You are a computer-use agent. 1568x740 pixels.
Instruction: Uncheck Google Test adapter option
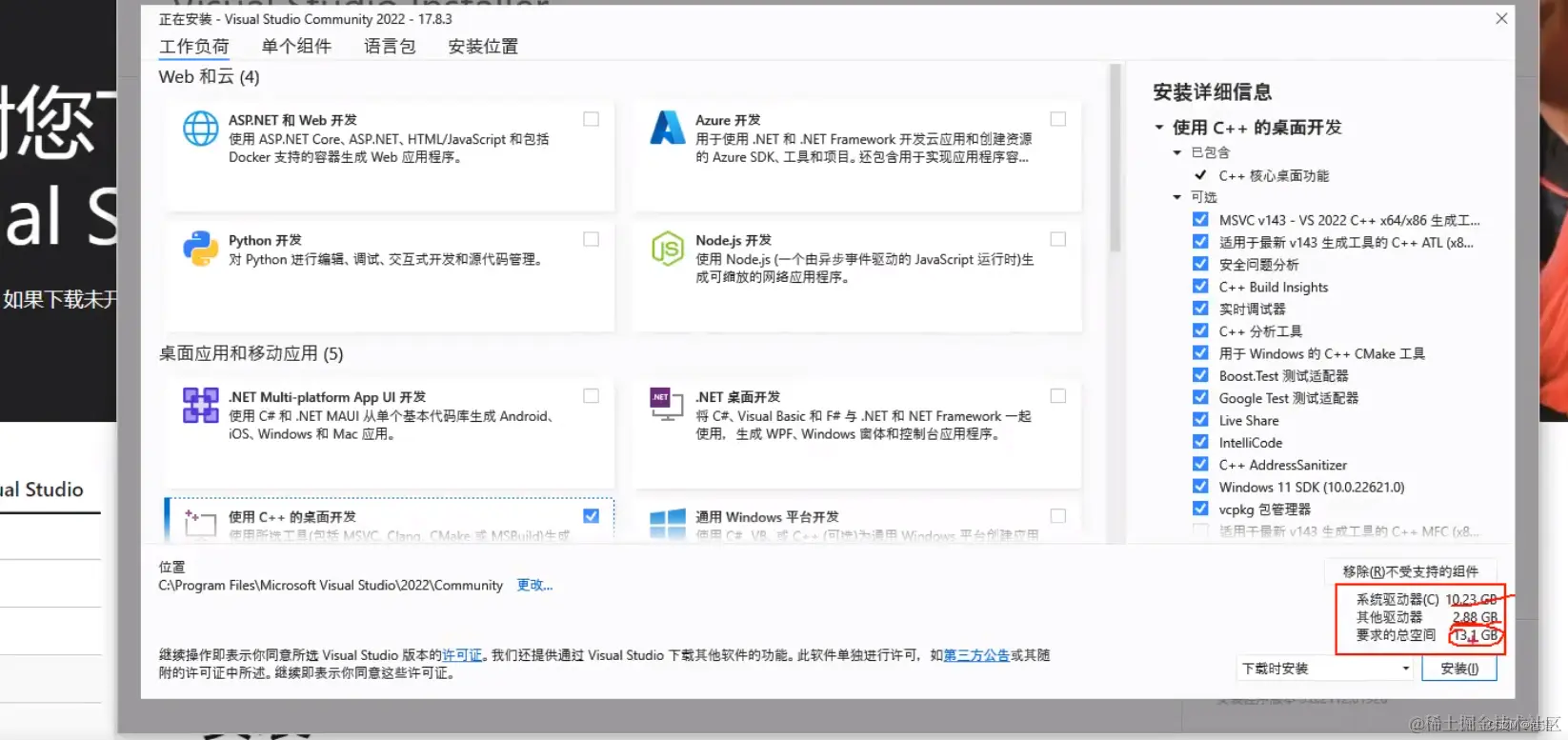pos(1200,397)
